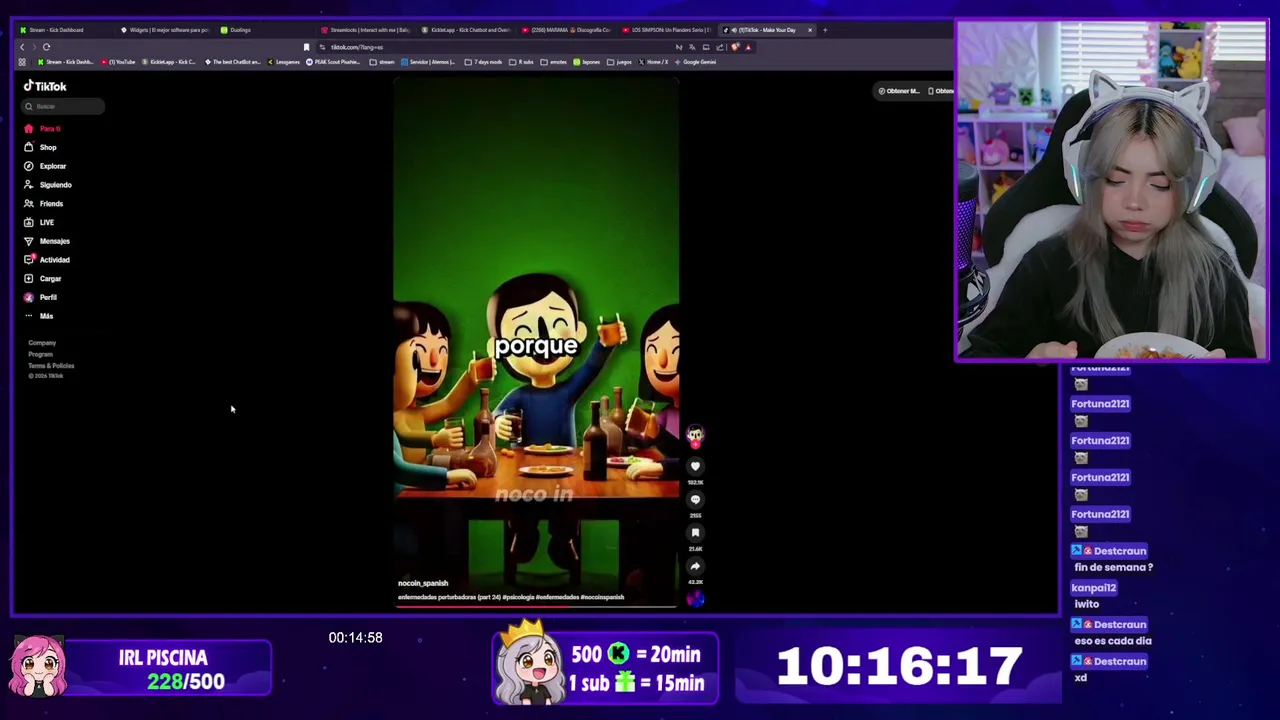Image resolution: width=1280 pixels, height=720 pixels.
Task: Open the PEAK Scout Plushie bookmark
Action: (x=333, y=62)
